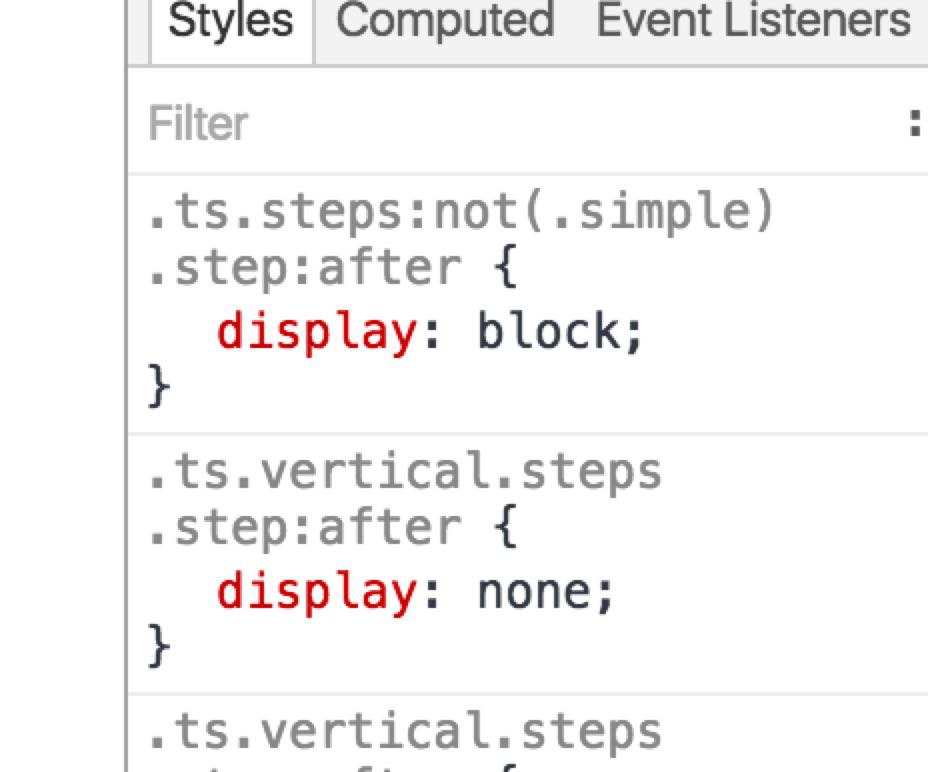Click closing brace of the display none rule

coord(159,647)
